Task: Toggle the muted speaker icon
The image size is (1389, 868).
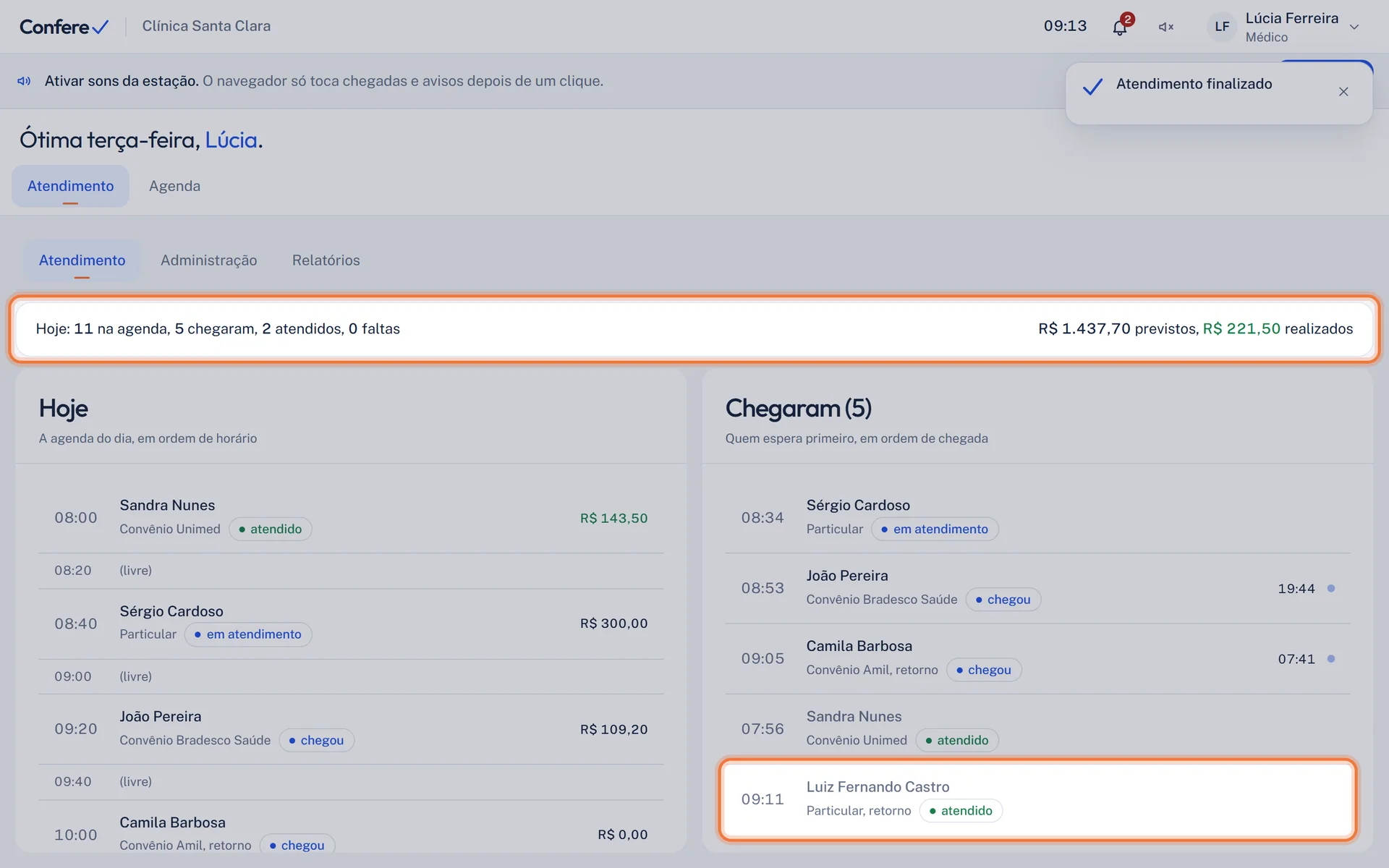Action: pyautogui.click(x=1165, y=27)
